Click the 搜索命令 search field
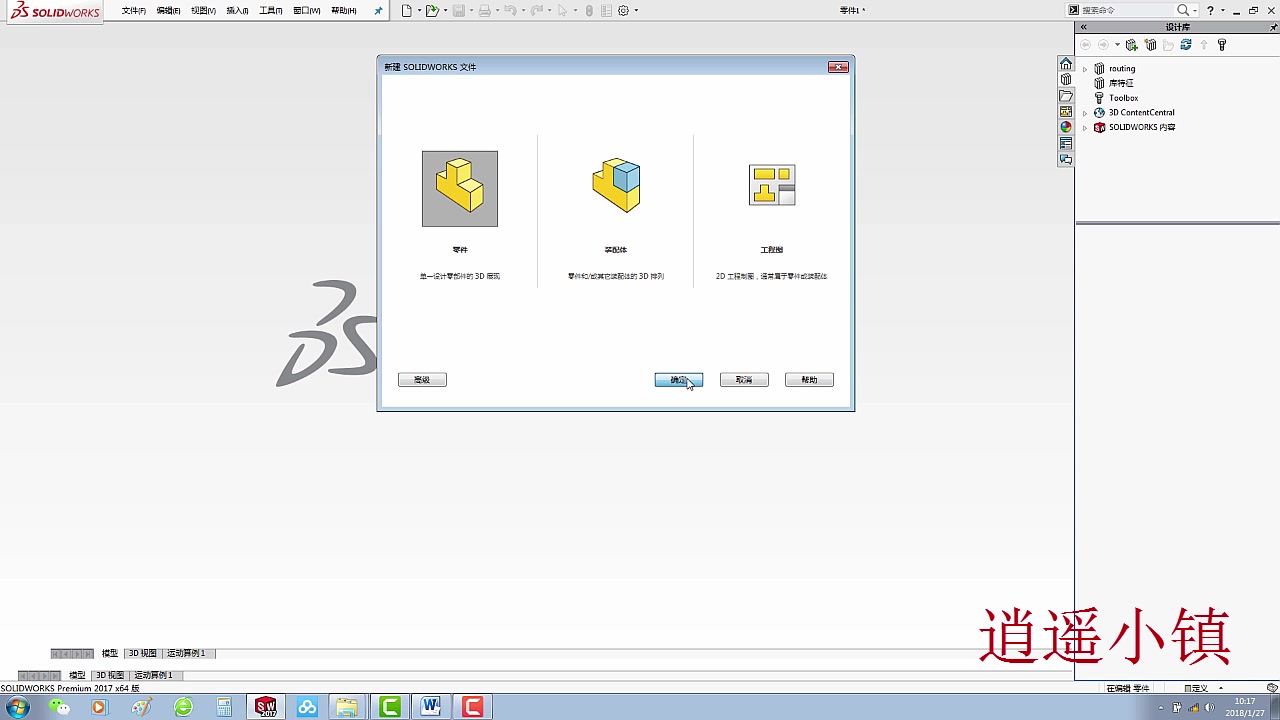The width and height of the screenshot is (1280, 720). click(1127, 11)
